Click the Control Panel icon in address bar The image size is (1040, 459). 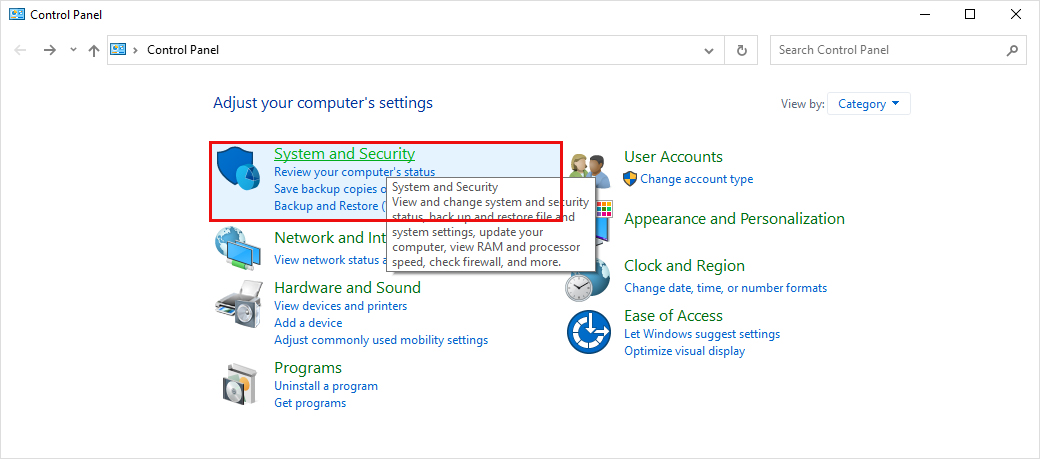pyautogui.click(x=118, y=49)
